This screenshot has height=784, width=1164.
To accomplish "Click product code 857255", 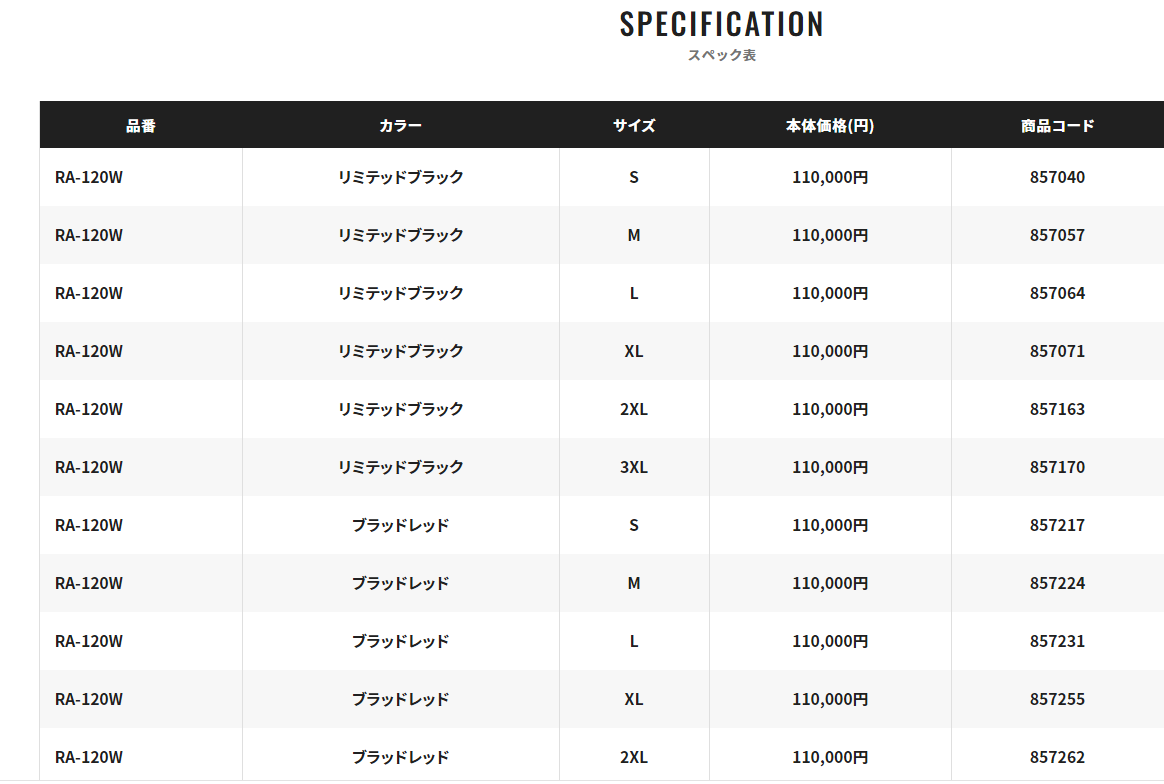I will click(x=1057, y=699).
